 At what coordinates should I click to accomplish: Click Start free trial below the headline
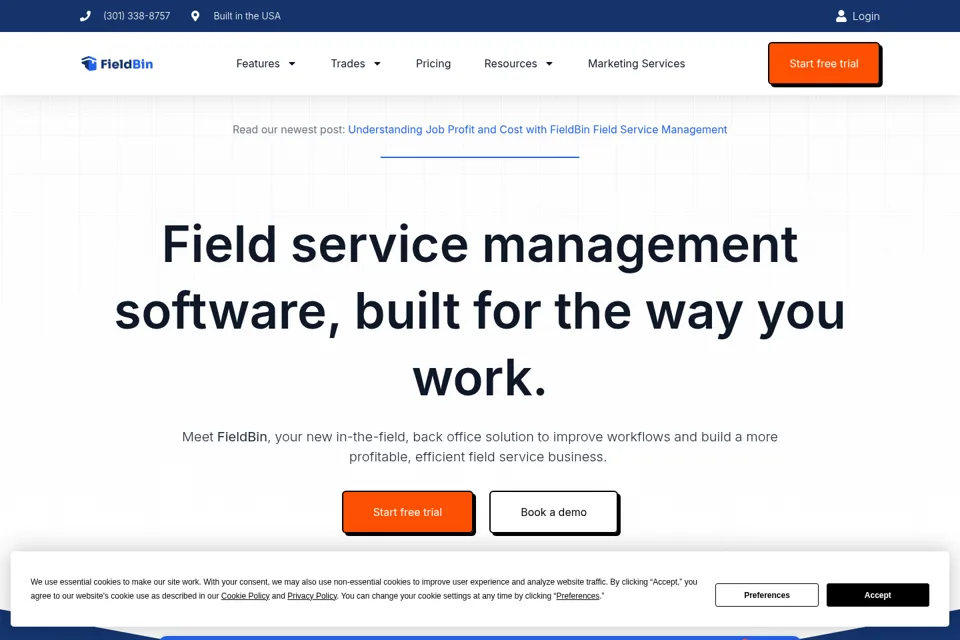[x=407, y=512]
